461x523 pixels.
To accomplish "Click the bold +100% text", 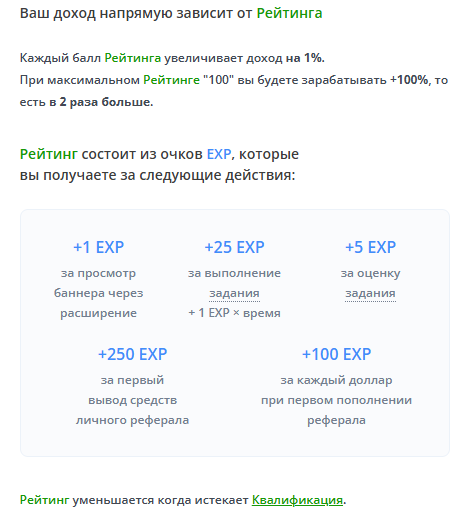I will [x=409, y=80].
